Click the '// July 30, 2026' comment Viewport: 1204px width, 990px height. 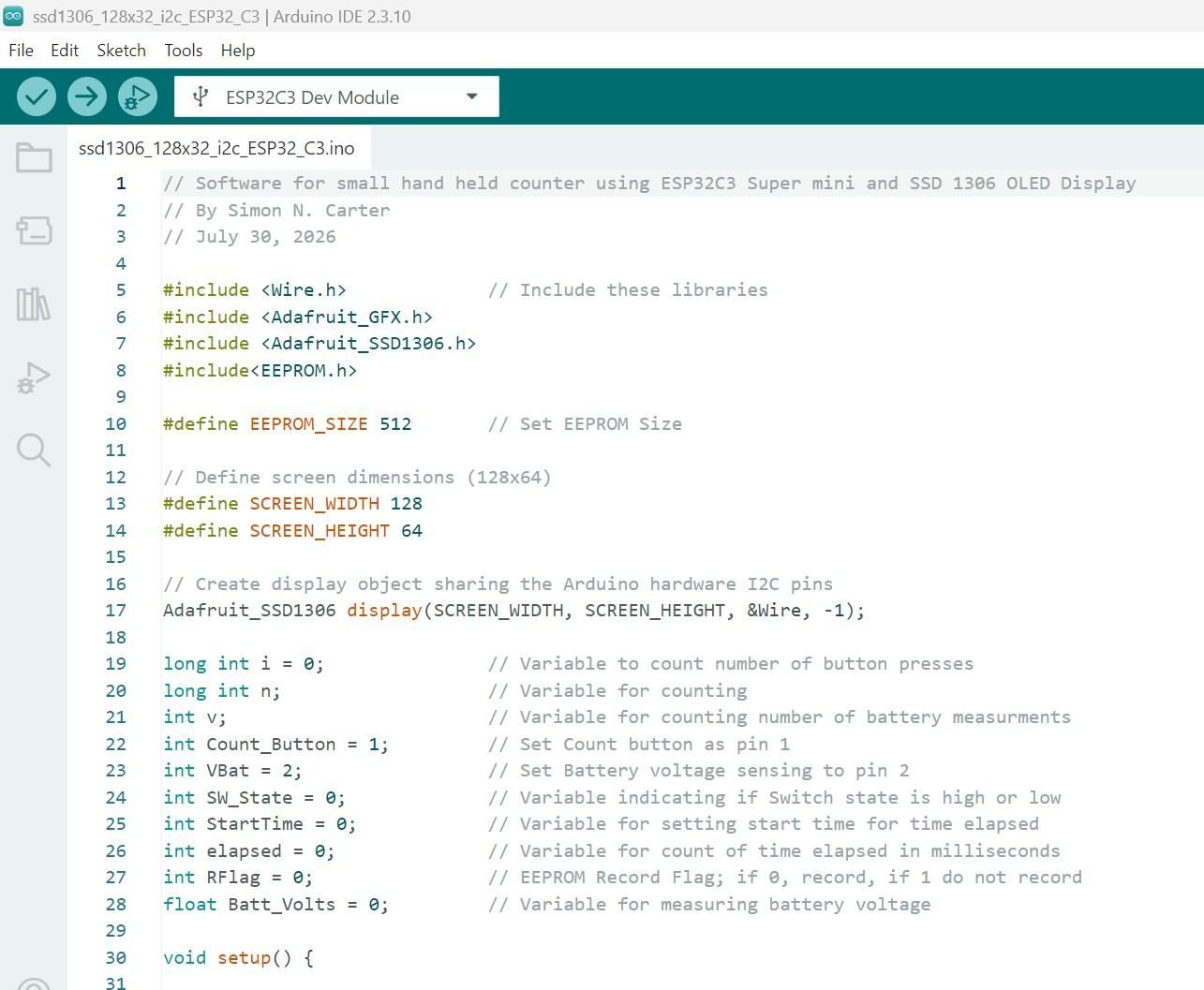[249, 237]
